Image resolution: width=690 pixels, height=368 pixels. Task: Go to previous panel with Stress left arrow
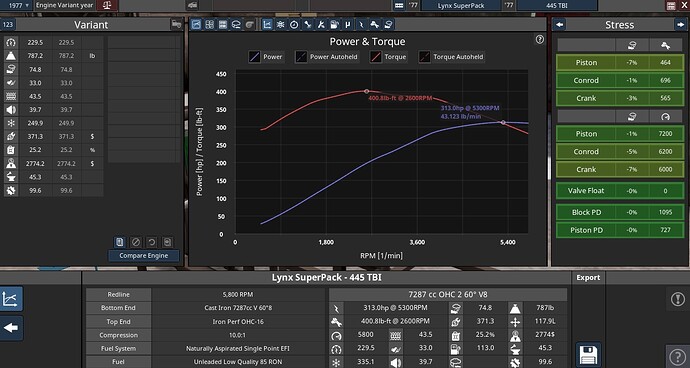click(x=560, y=25)
